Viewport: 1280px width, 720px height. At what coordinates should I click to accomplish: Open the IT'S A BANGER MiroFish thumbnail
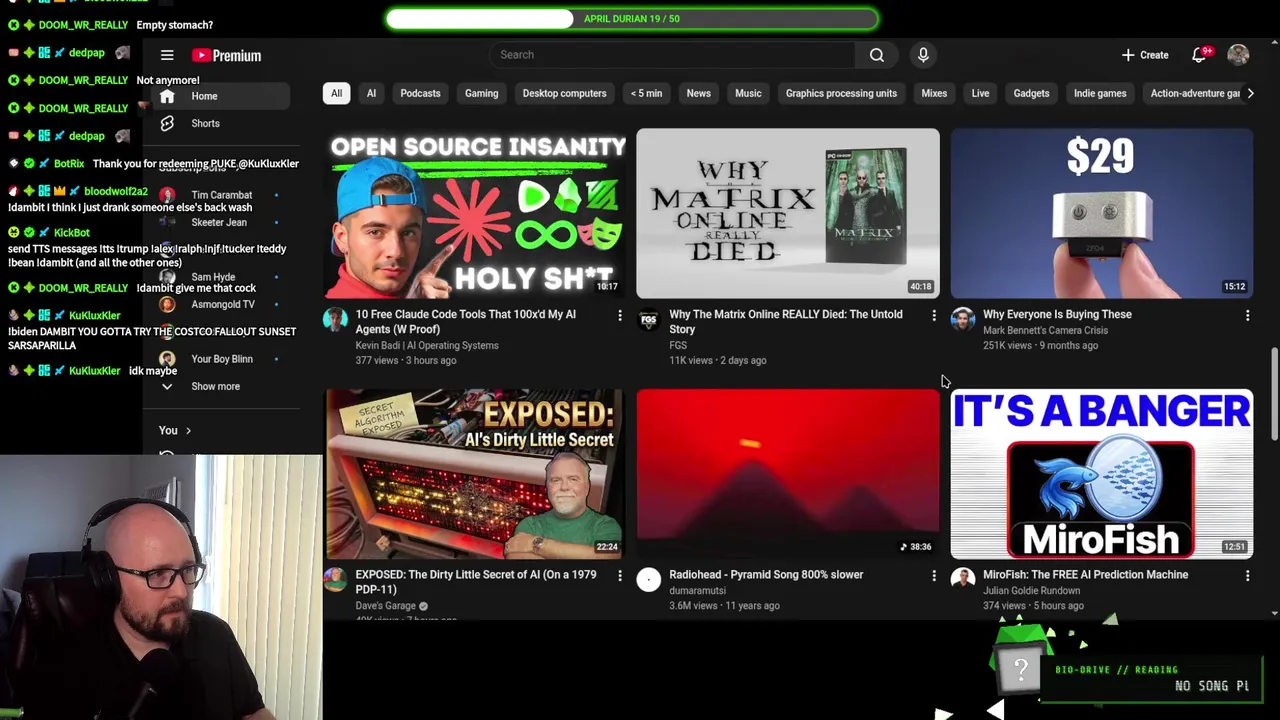click(x=1102, y=473)
